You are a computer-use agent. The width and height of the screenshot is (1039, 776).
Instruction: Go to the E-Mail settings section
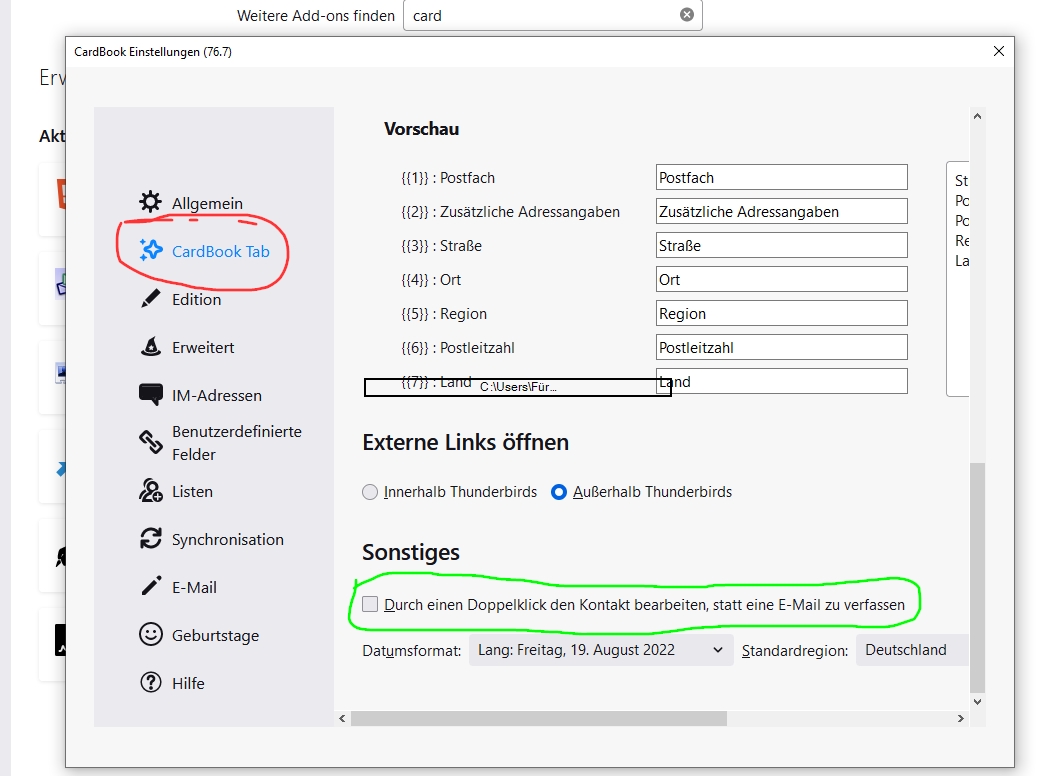pyautogui.click(x=194, y=588)
